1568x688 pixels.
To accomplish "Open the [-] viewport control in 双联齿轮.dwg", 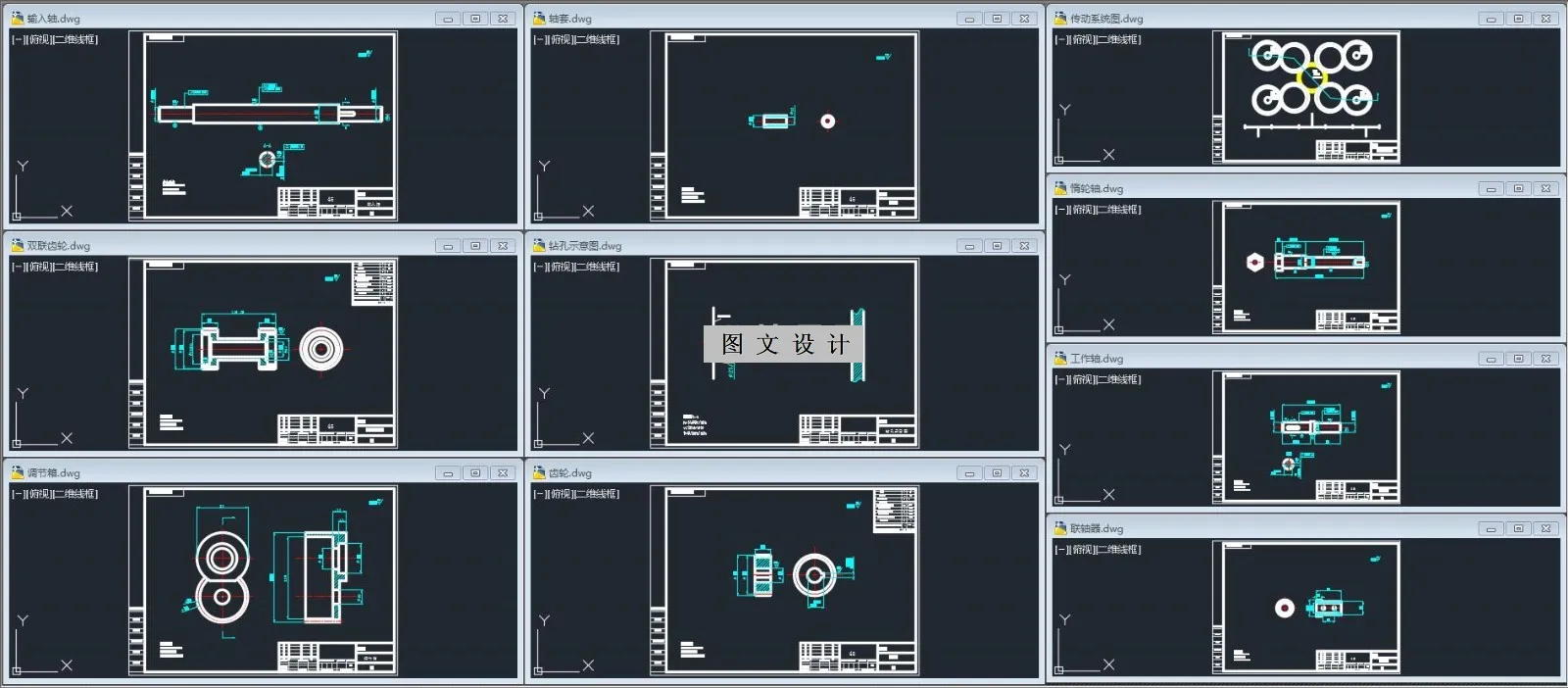I will coord(18,267).
